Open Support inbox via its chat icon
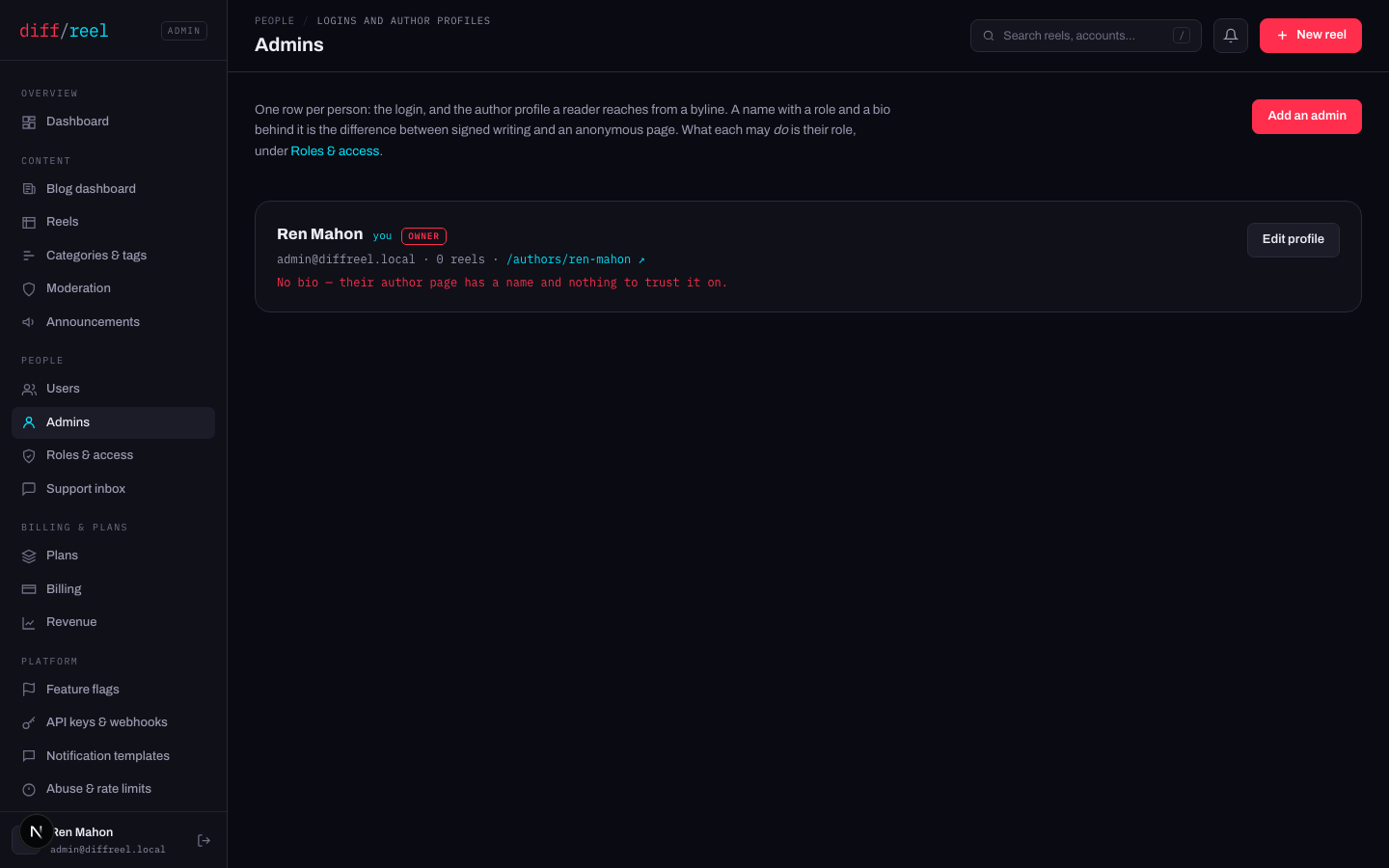Viewport: 1389px width, 868px height. [29, 489]
